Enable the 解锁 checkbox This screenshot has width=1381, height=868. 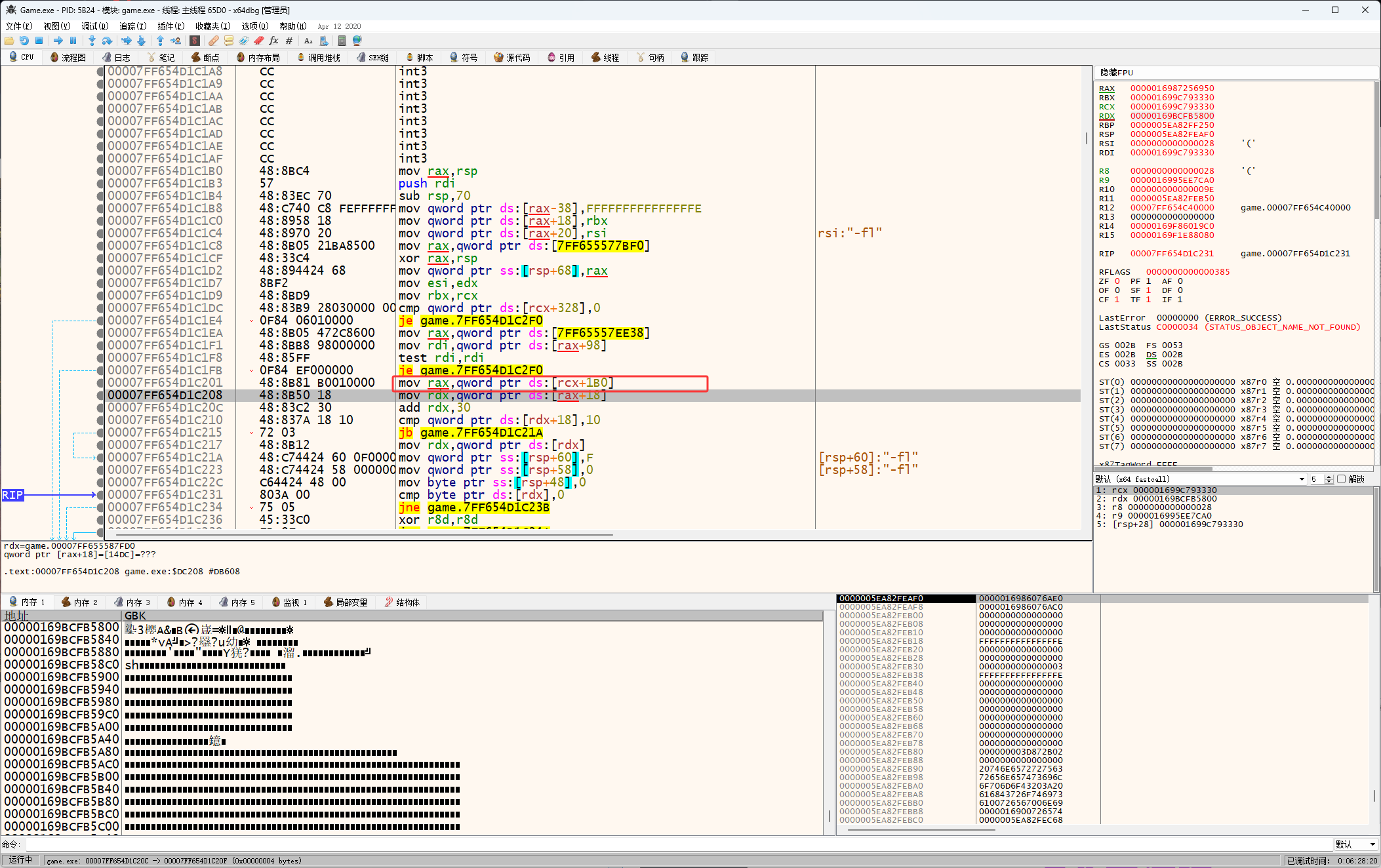[1342, 479]
